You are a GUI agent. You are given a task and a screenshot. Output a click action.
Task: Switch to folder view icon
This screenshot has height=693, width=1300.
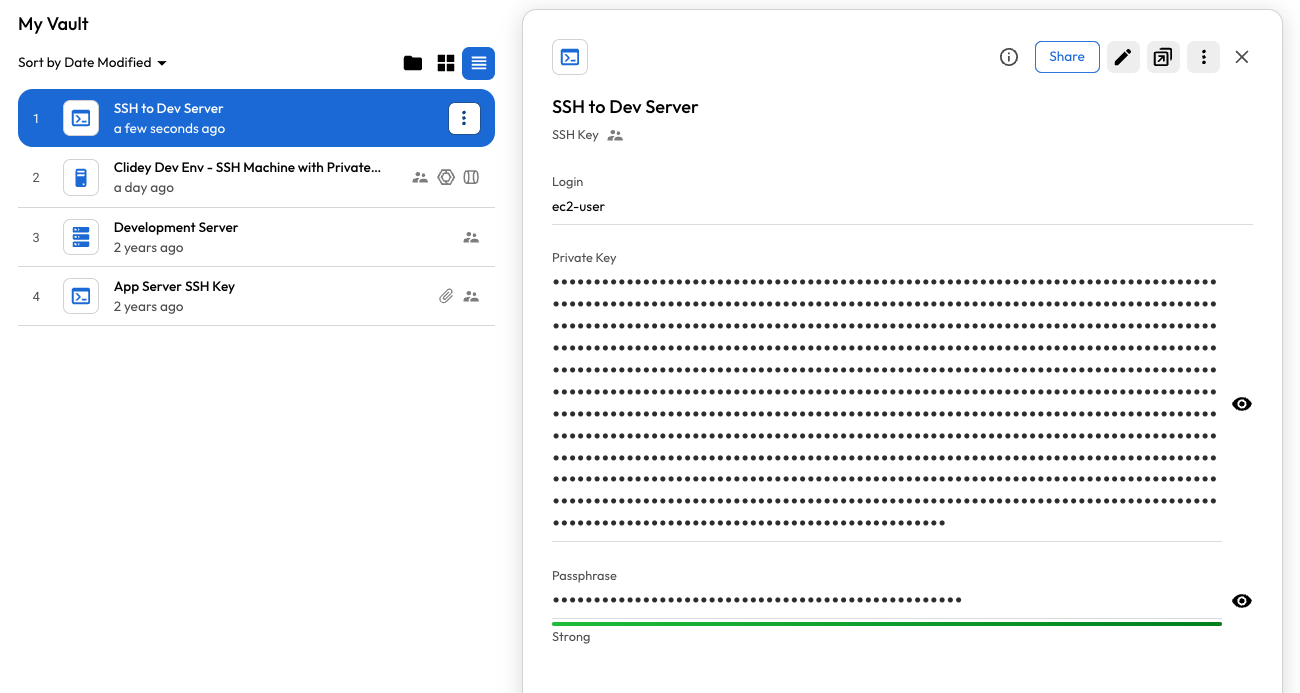(412, 63)
